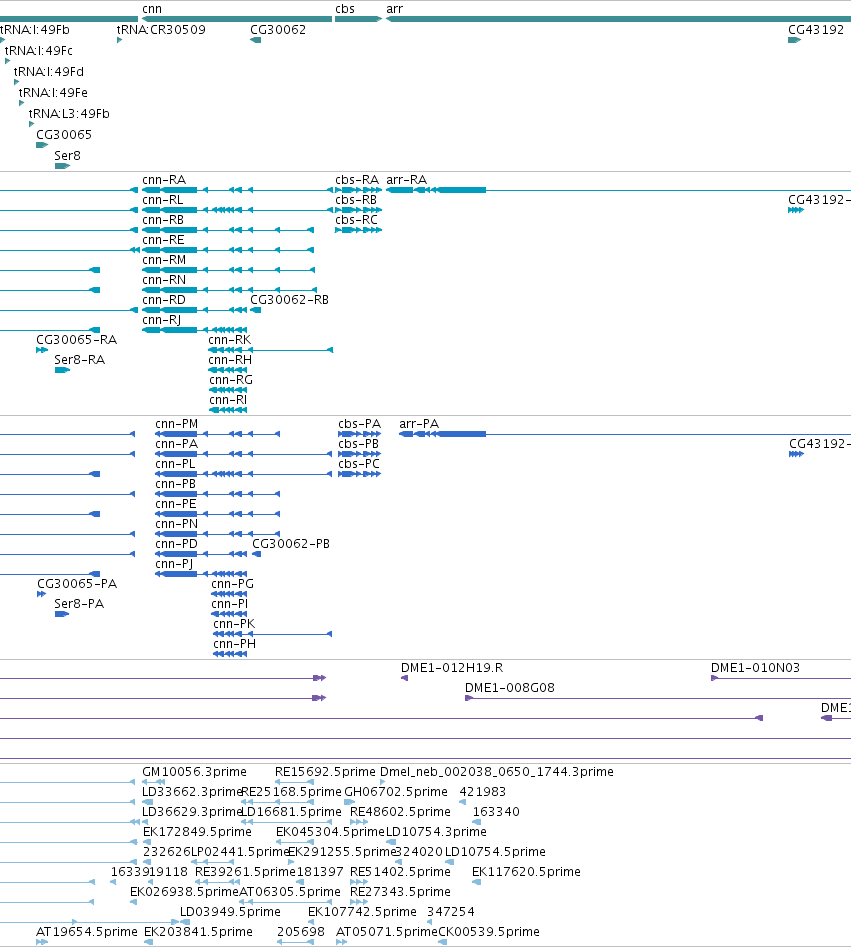Image resolution: width=851 pixels, height=947 pixels.
Task: Select the 347254 EST label
Action: tap(451, 911)
